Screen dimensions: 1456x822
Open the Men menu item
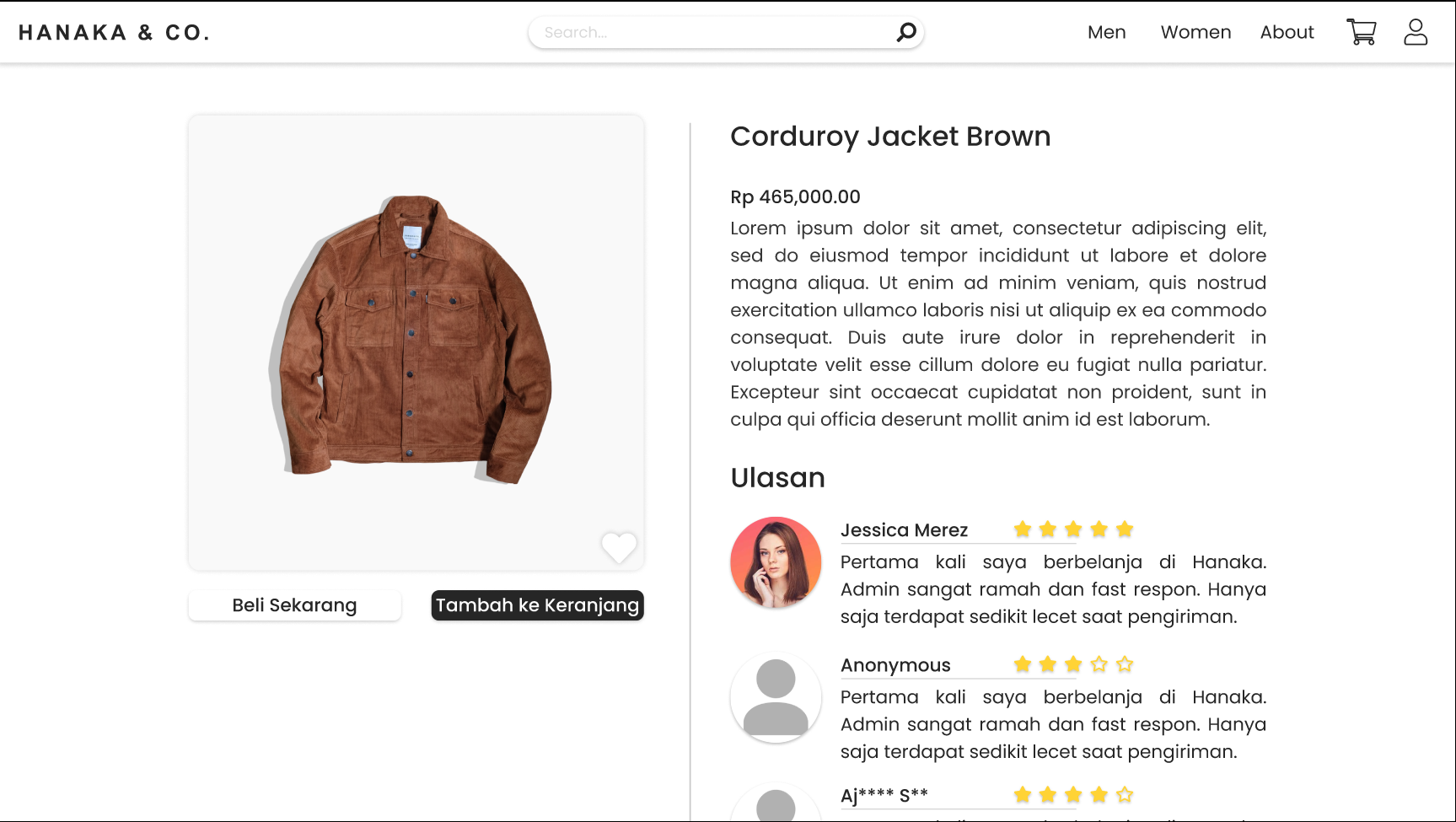[1106, 32]
